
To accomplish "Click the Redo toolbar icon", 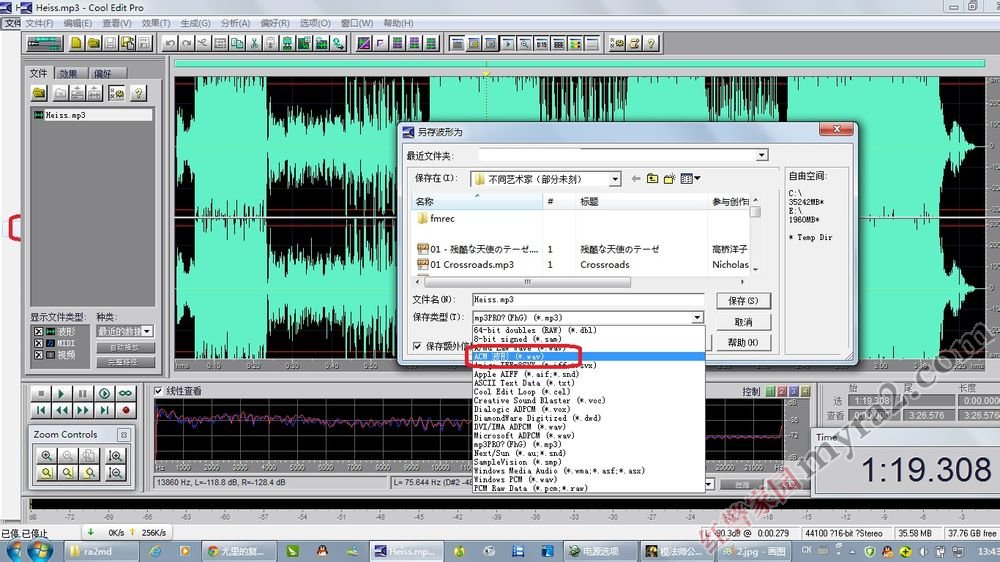I will [186, 43].
